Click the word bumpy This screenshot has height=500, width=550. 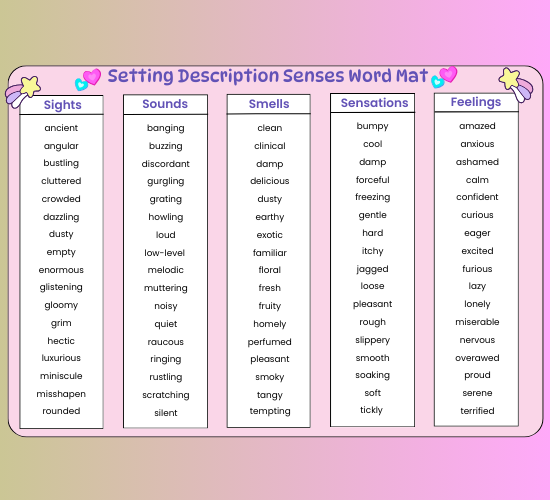click(373, 126)
